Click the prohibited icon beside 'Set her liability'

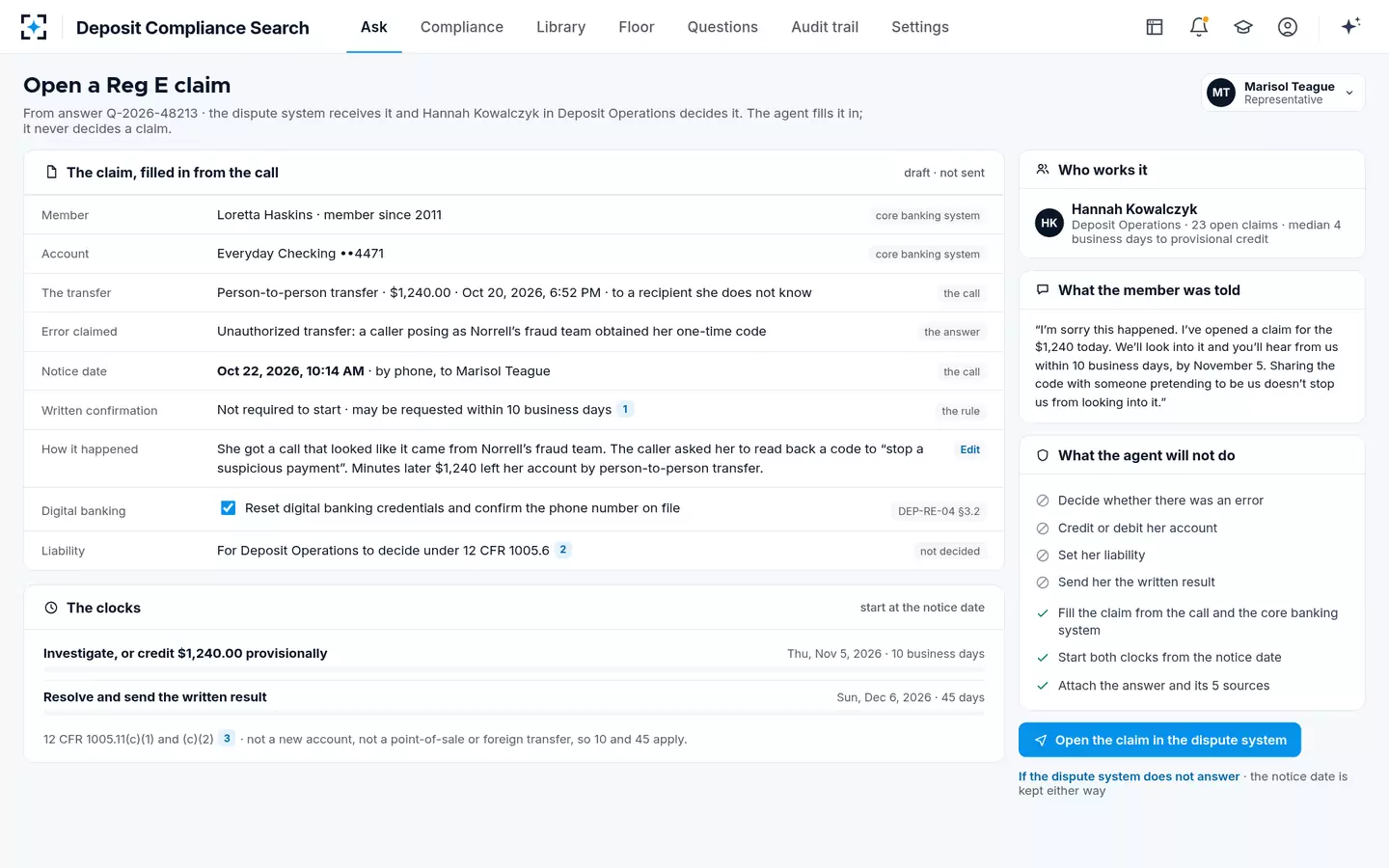1043,556
